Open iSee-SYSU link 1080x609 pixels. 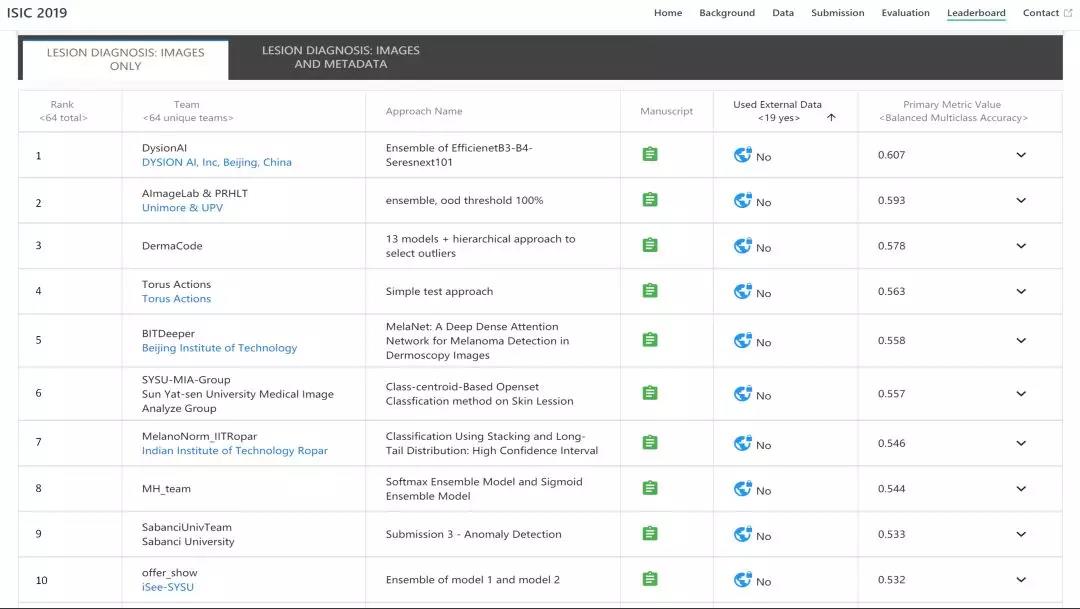click(x=167, y=587)
